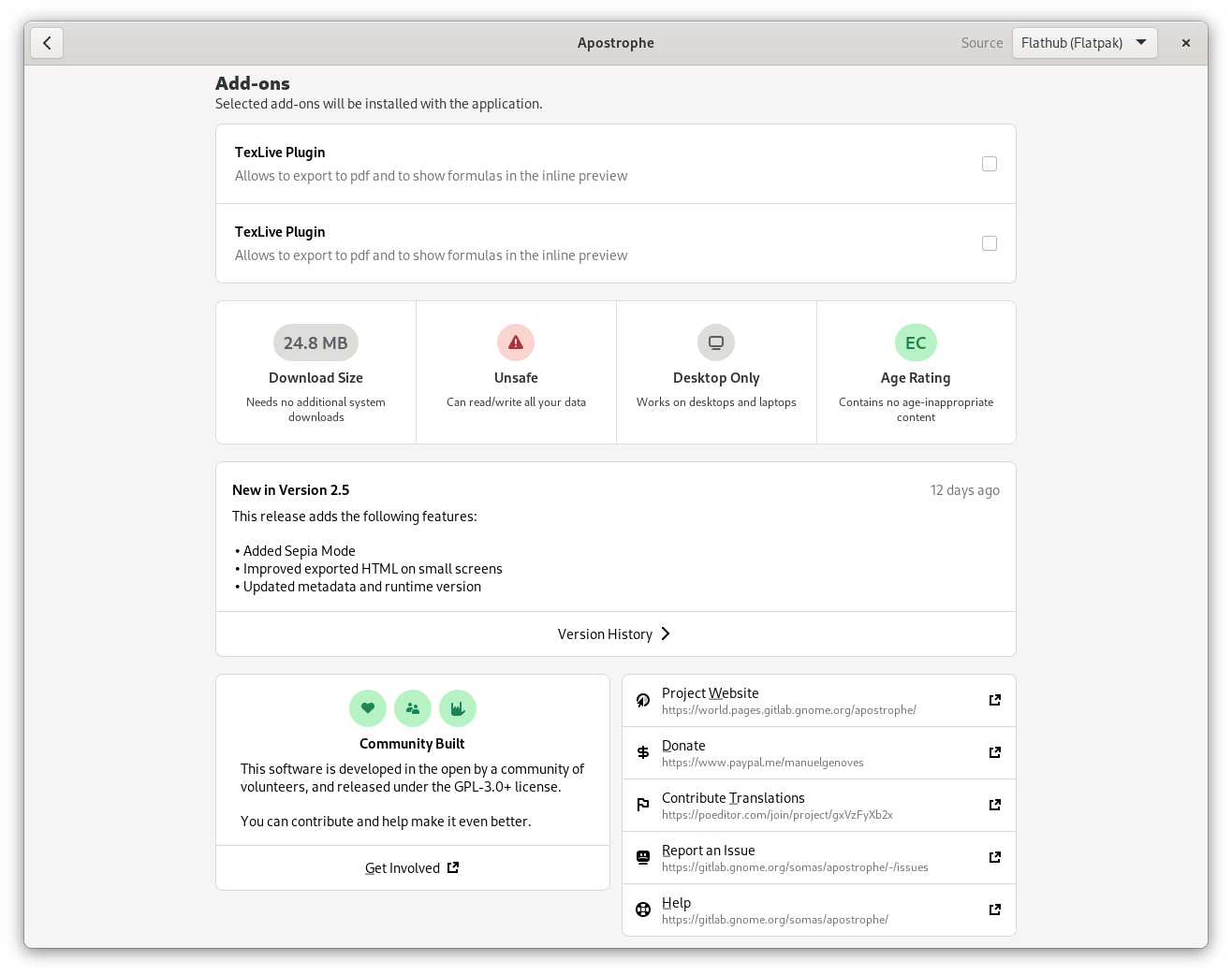Click the Unsafe warning triangle icon
The image size is (1232, 975).
pyautogui.click(x=516, y=342)
